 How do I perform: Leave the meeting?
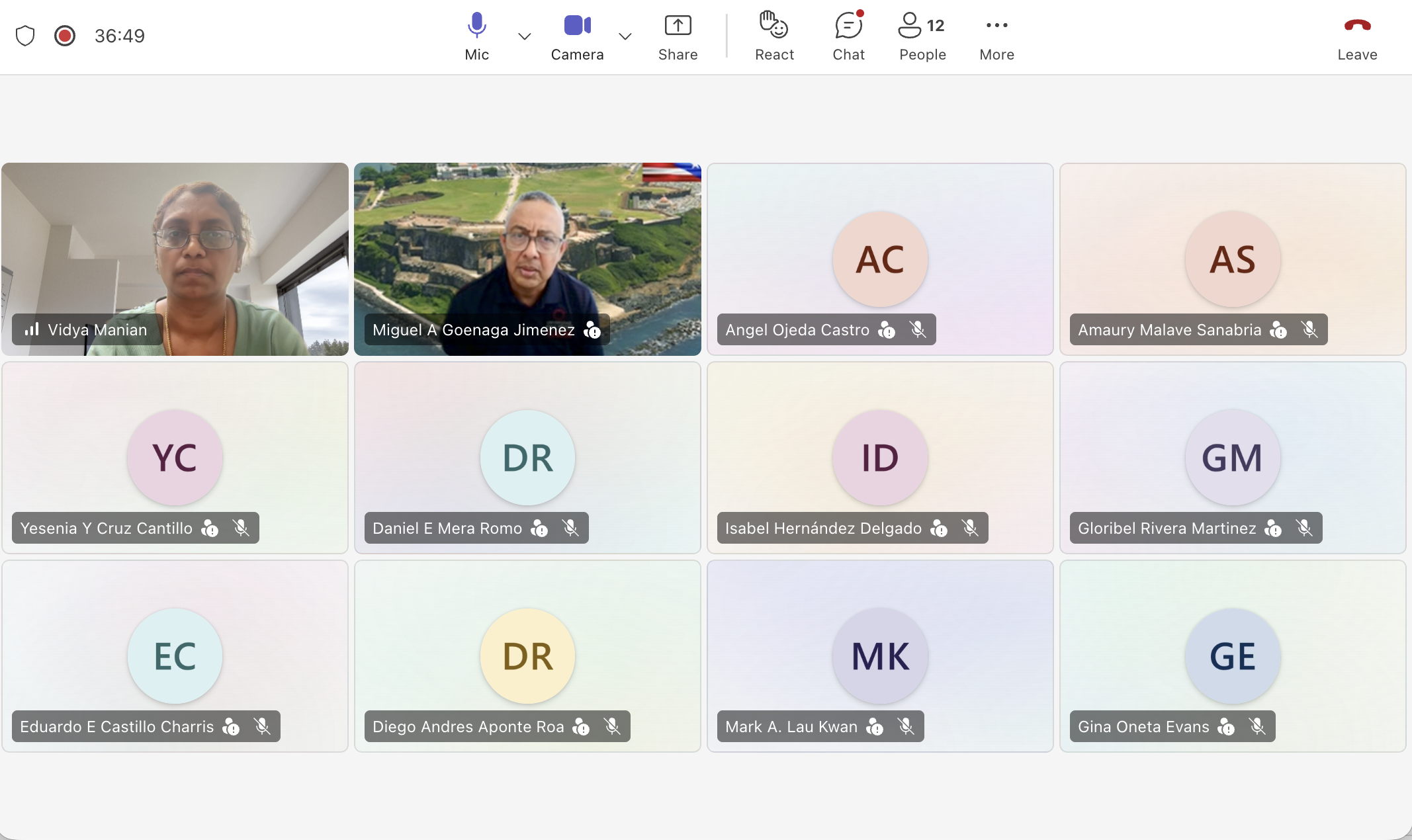pyautogui.click(x=1357, y=36)
